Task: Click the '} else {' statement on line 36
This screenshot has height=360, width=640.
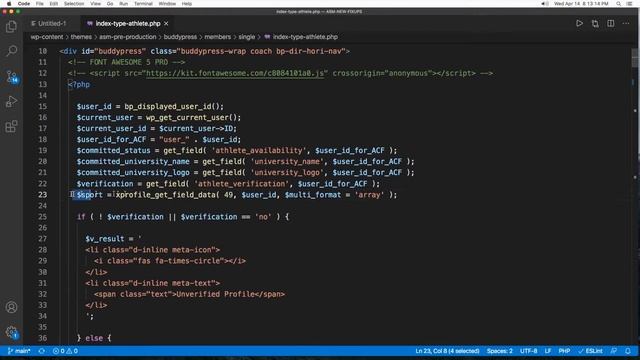Action: click(94, 338)
